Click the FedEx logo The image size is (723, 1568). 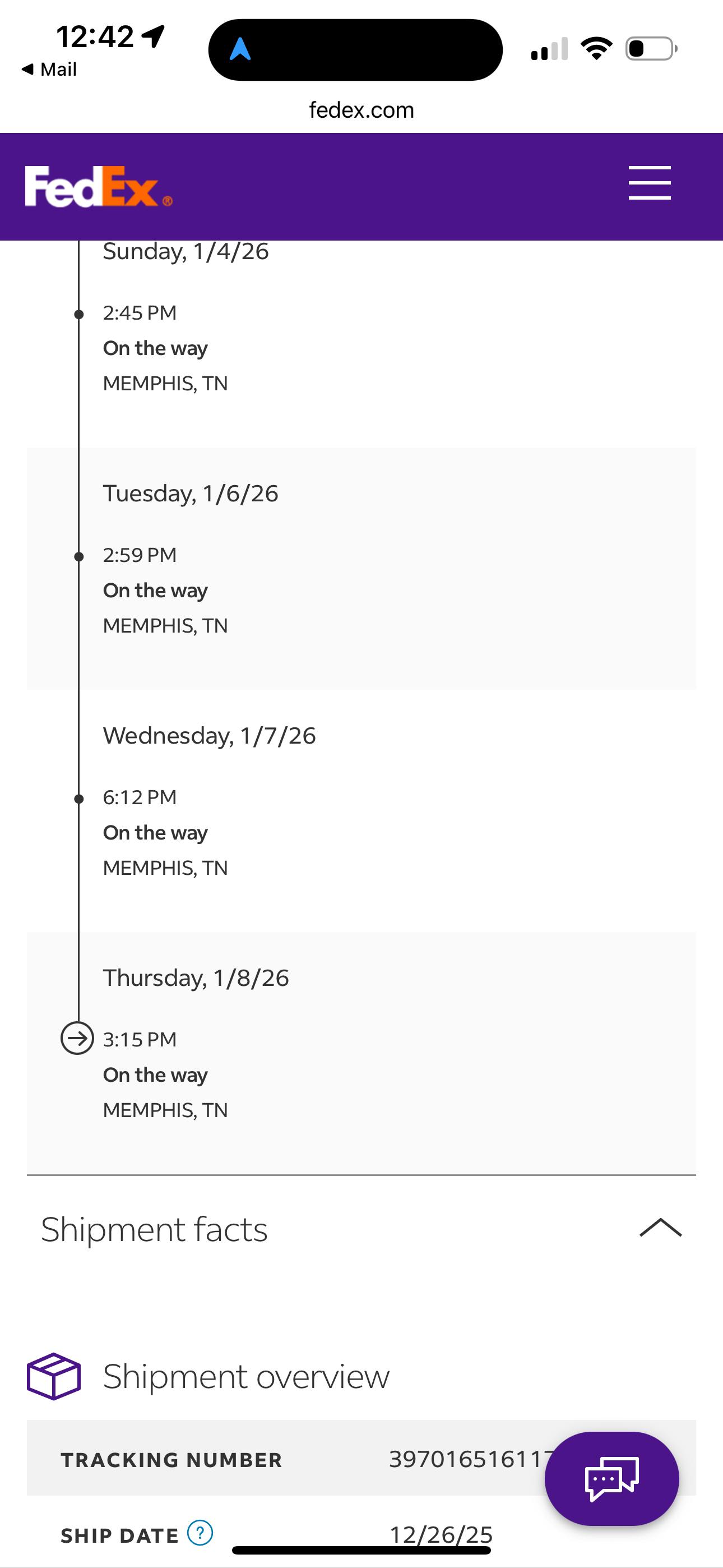98,187
